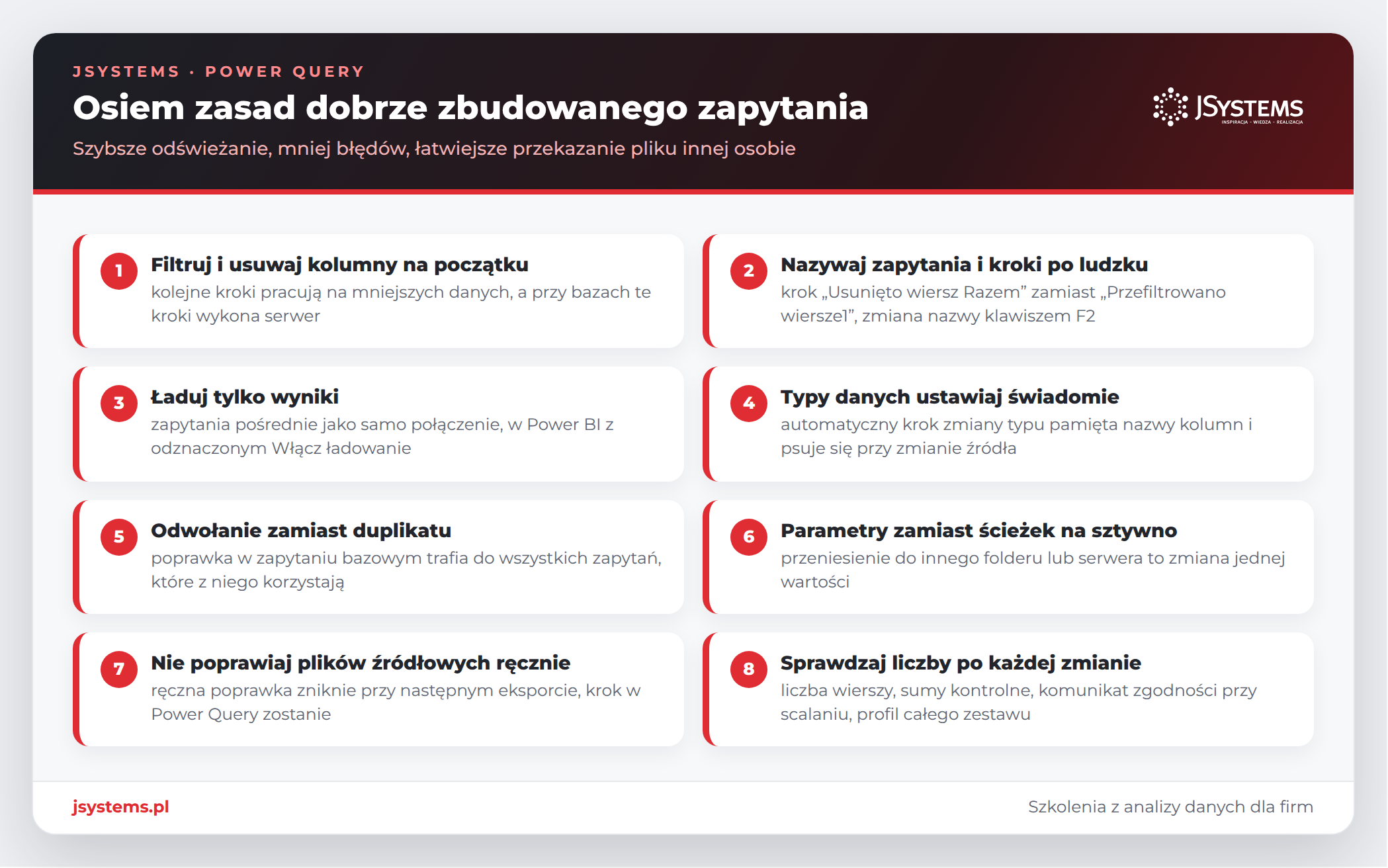Click the JSystems logo in the header

click(x=1229, y=107)
